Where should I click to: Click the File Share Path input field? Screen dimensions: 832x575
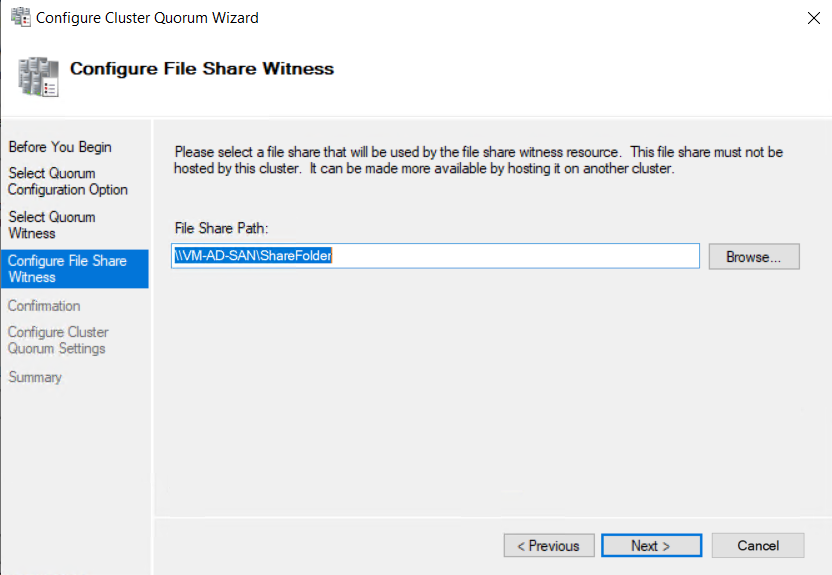click(x=435, y=256)
